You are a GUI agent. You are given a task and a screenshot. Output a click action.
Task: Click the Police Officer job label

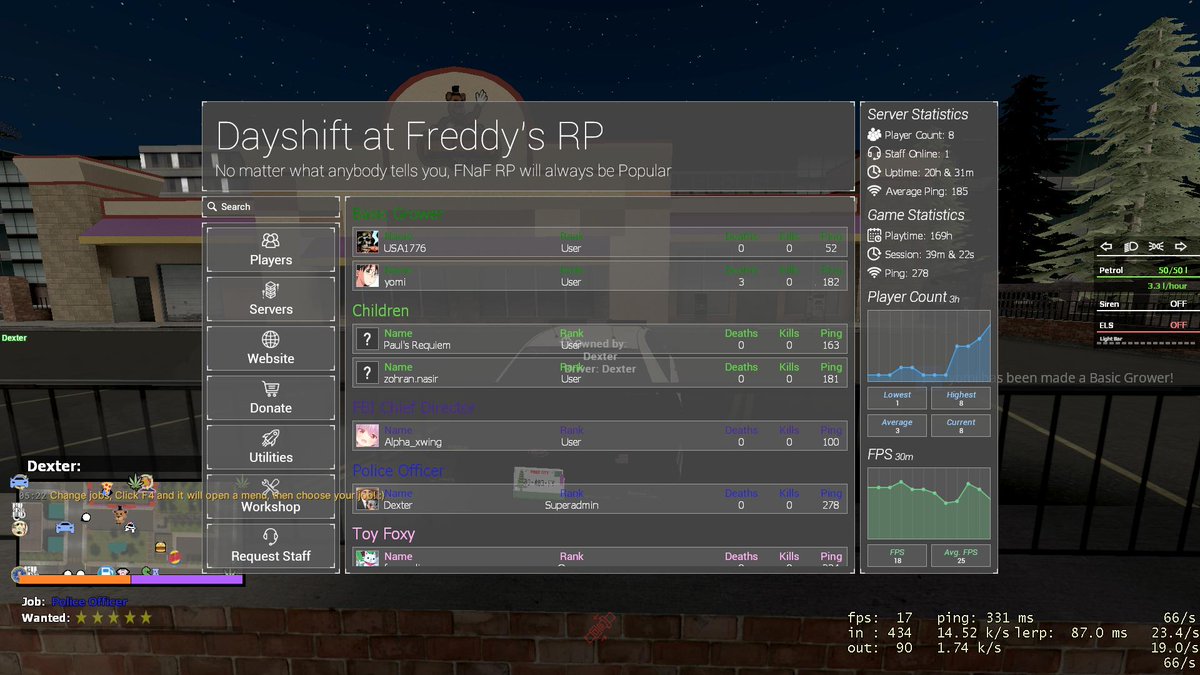pos(90,602)
